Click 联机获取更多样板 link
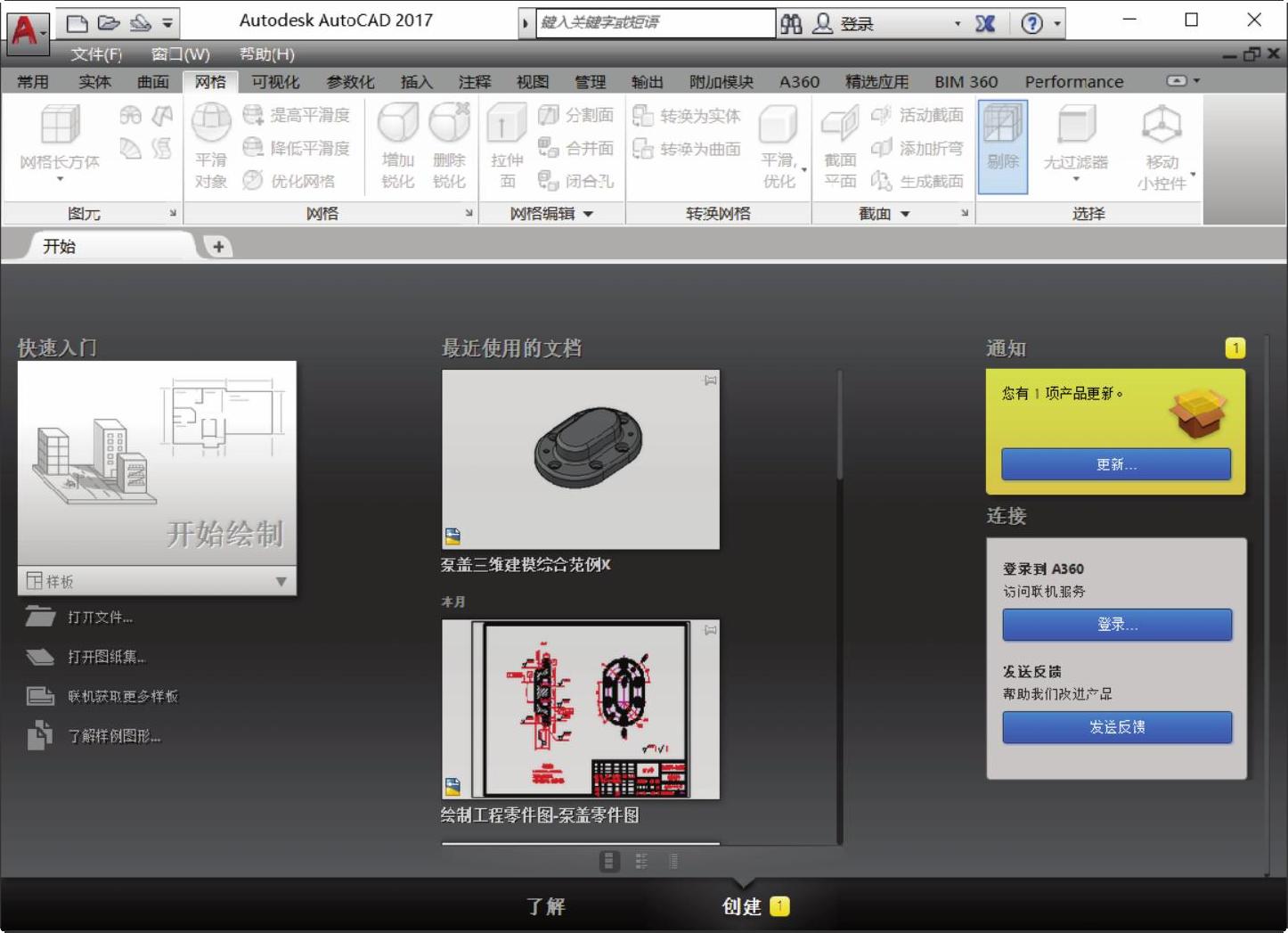 123,696
